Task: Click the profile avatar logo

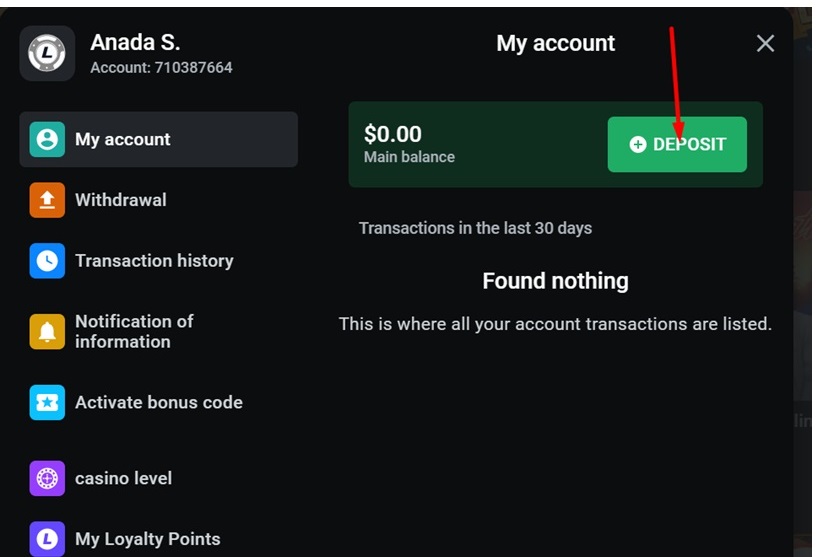Action: (x=47, y=53)
